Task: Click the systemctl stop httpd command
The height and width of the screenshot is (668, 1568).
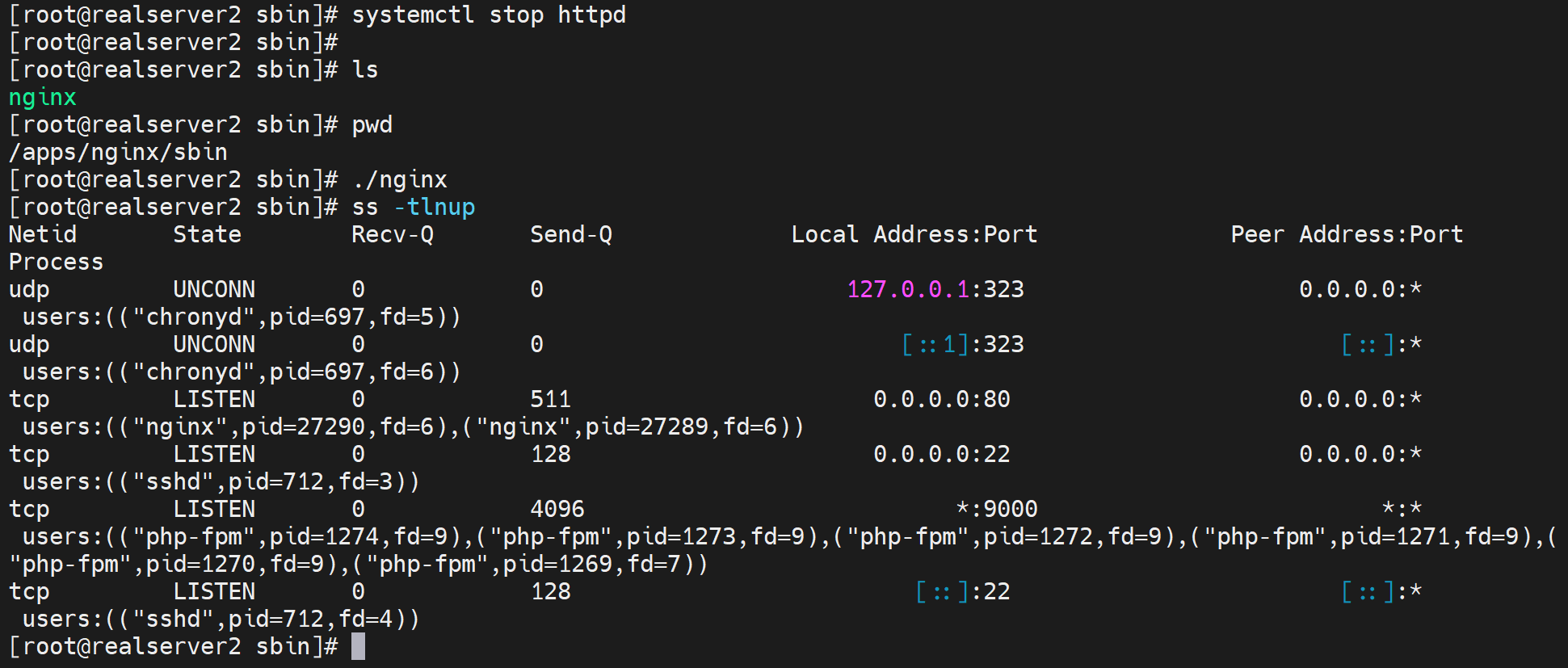Action: 488,15
